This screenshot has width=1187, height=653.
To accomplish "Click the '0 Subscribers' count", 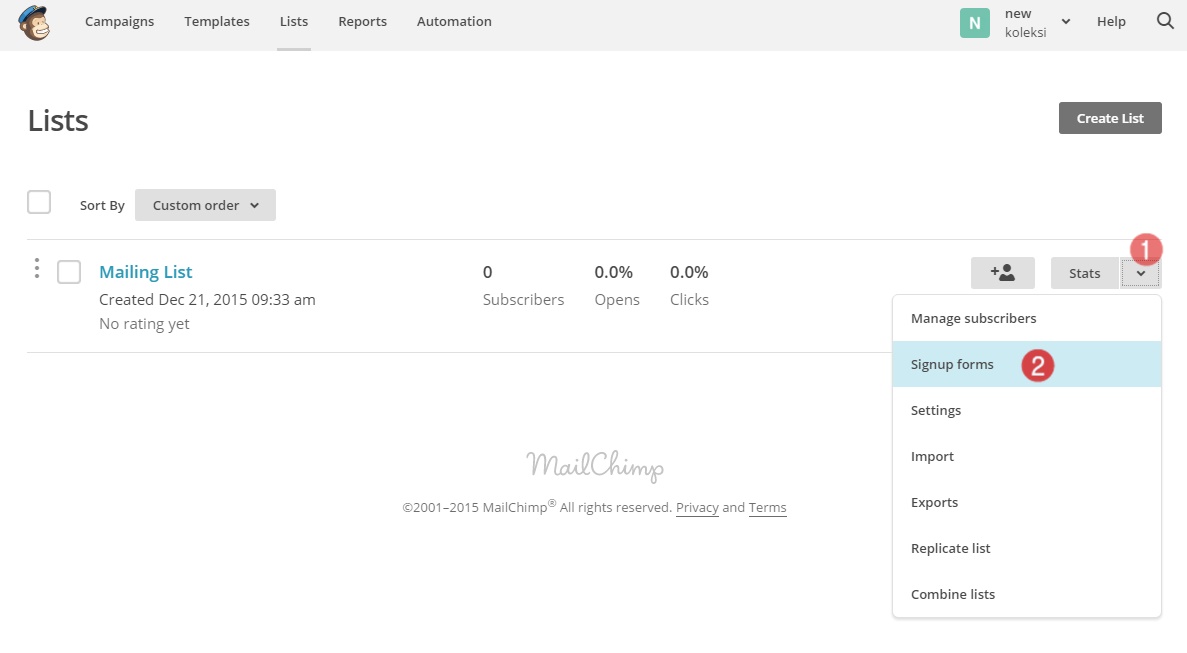I will [x=523, y=285].
